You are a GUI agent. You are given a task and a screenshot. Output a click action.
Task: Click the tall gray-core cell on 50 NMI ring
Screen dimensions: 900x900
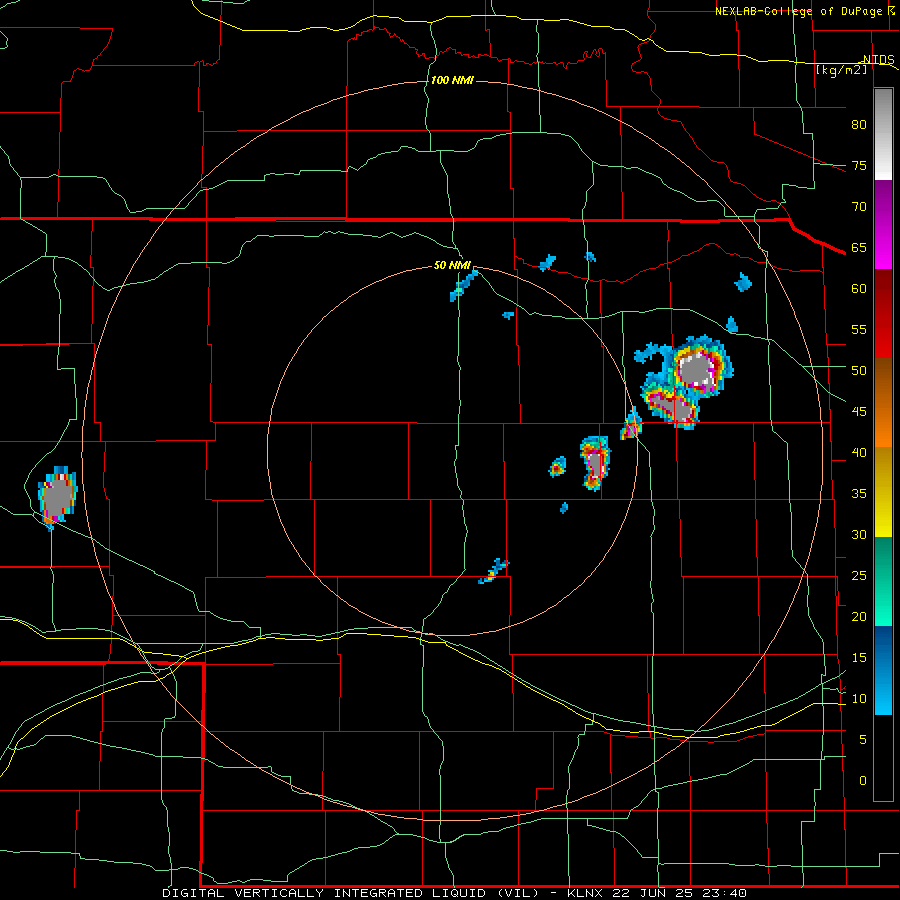pyautogui.click(x=595, y=463)
